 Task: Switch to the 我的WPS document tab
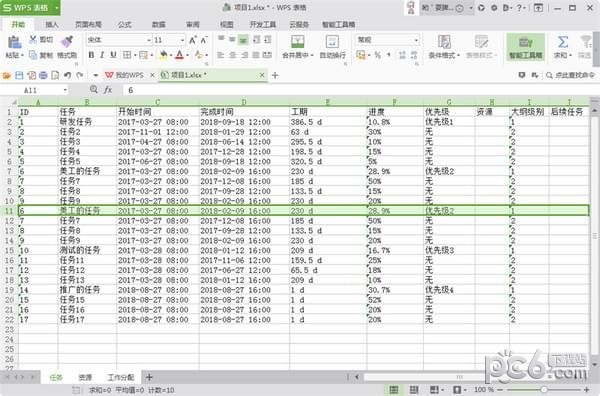pyautogui.click(x=125, y=75)
